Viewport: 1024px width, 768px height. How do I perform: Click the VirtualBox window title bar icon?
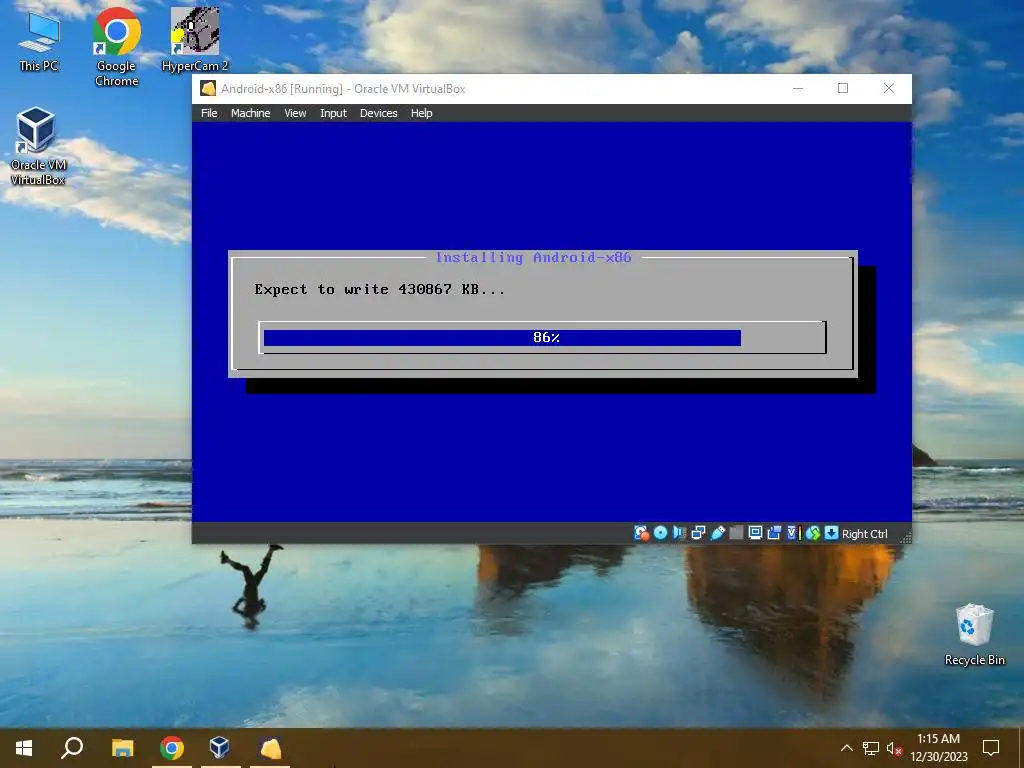[x=208, y=88]
